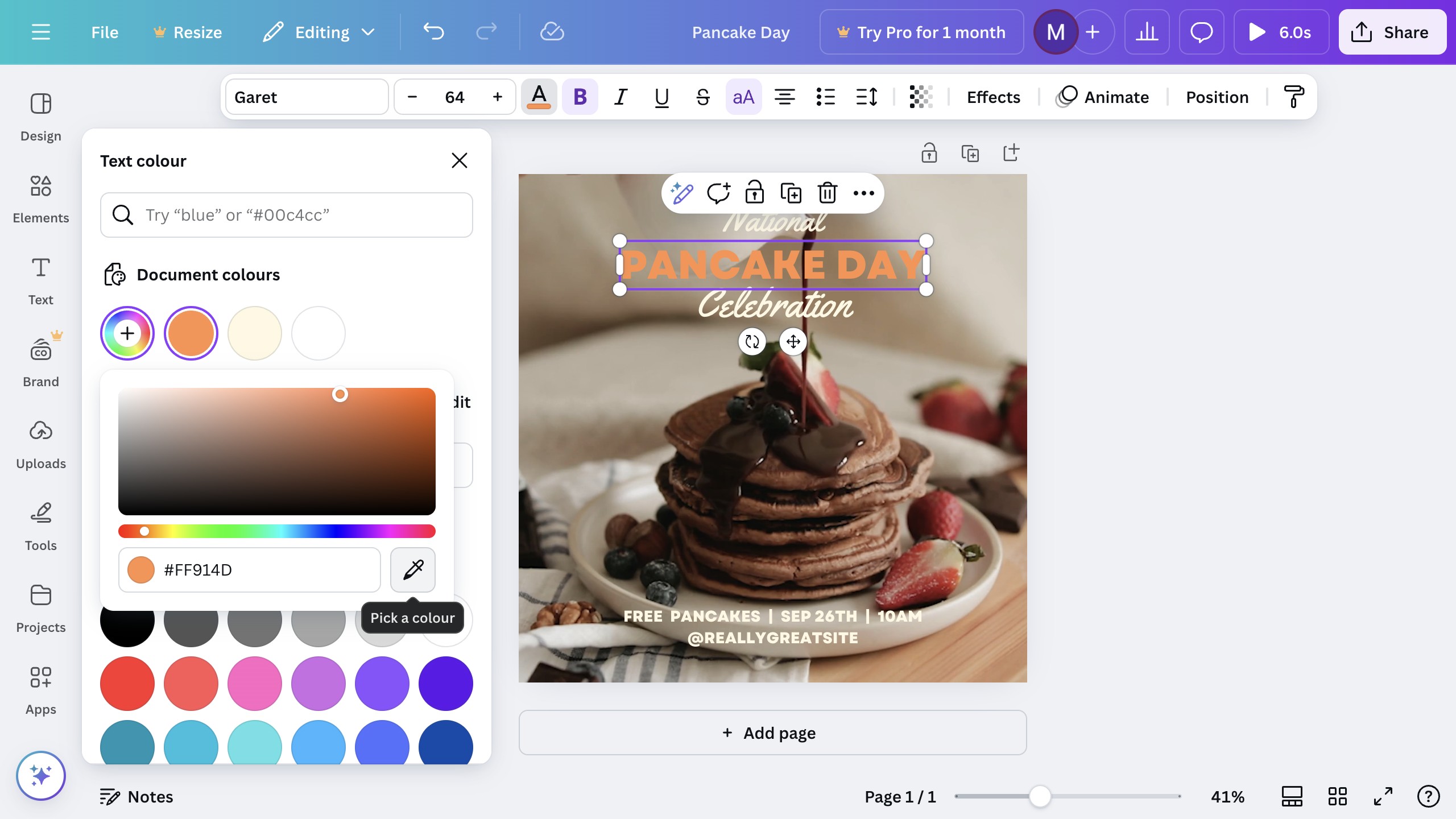
Task: Close the Text colour panel
Action: click(459, 160)
